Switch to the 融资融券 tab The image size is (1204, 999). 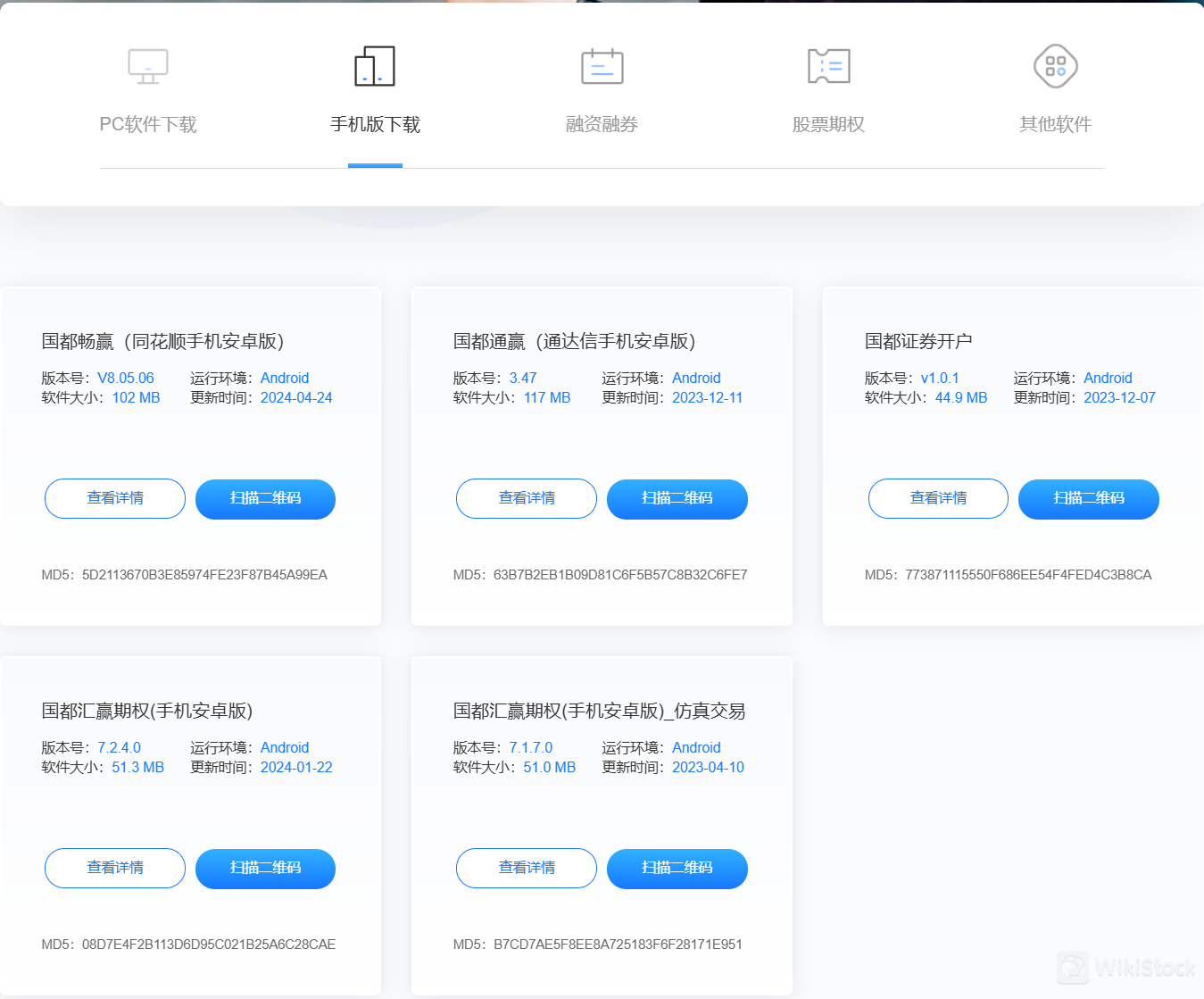(x=602, y=124)
